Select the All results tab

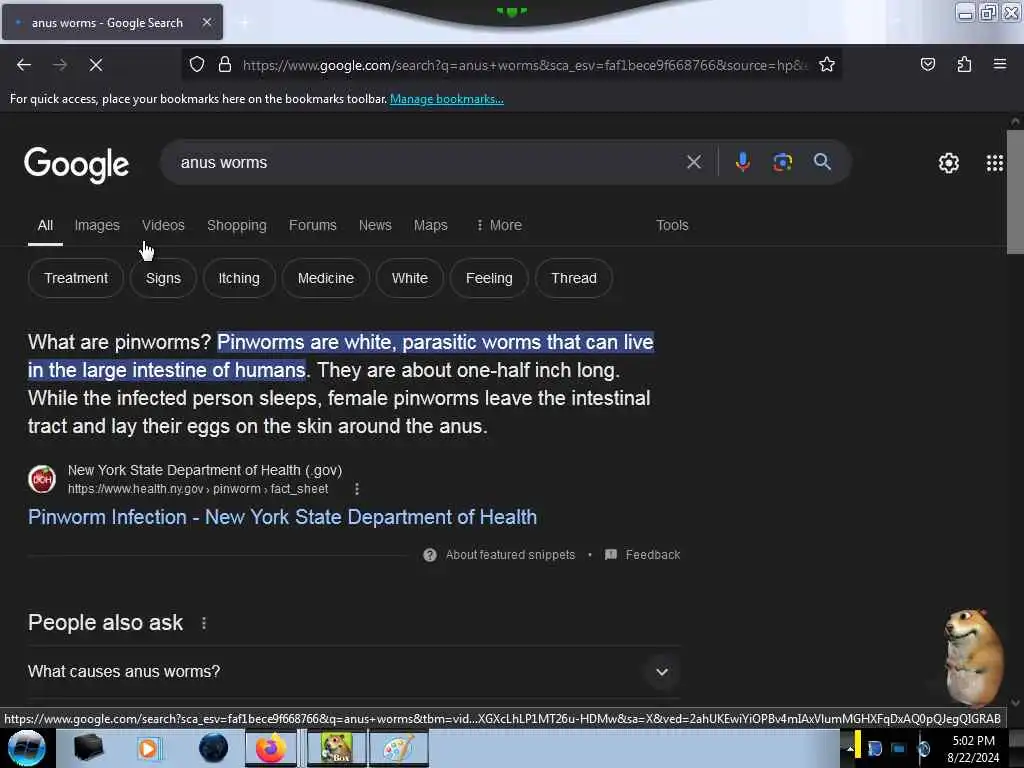(45, 225)
